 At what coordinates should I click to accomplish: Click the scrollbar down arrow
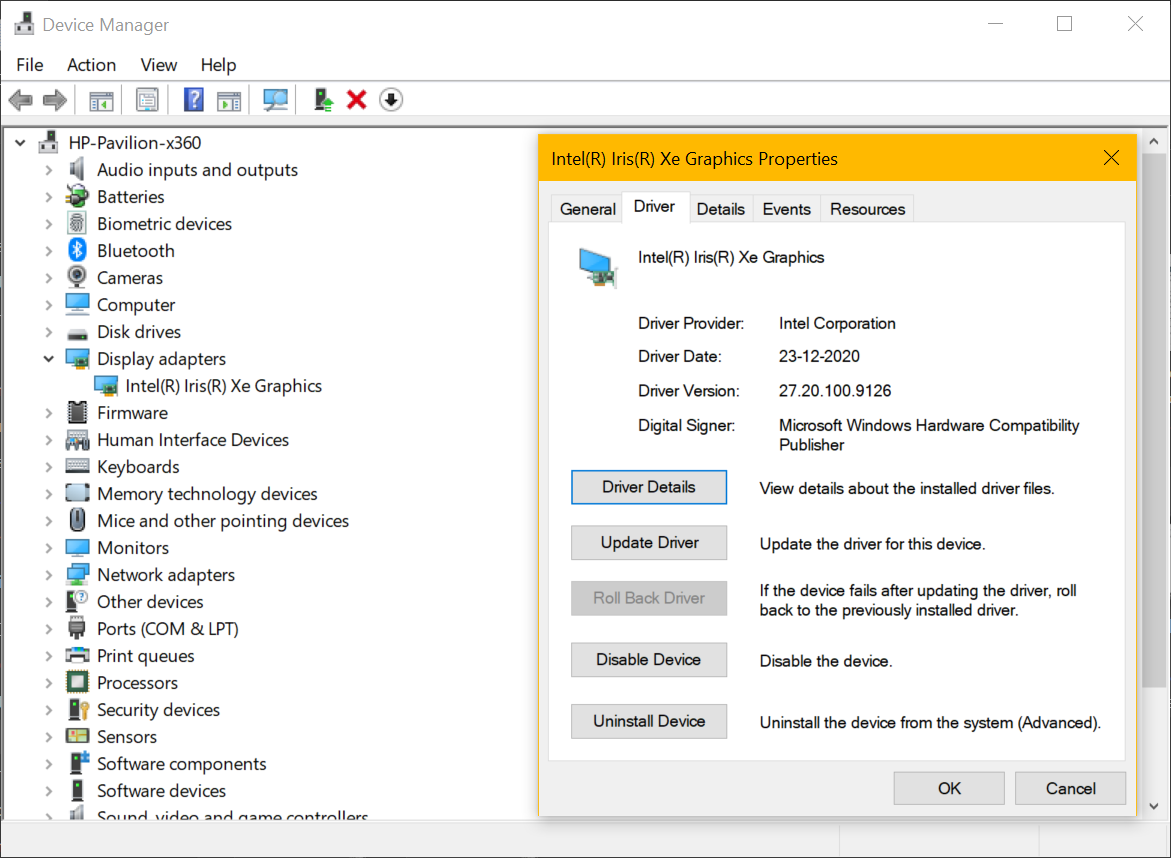1154,806
